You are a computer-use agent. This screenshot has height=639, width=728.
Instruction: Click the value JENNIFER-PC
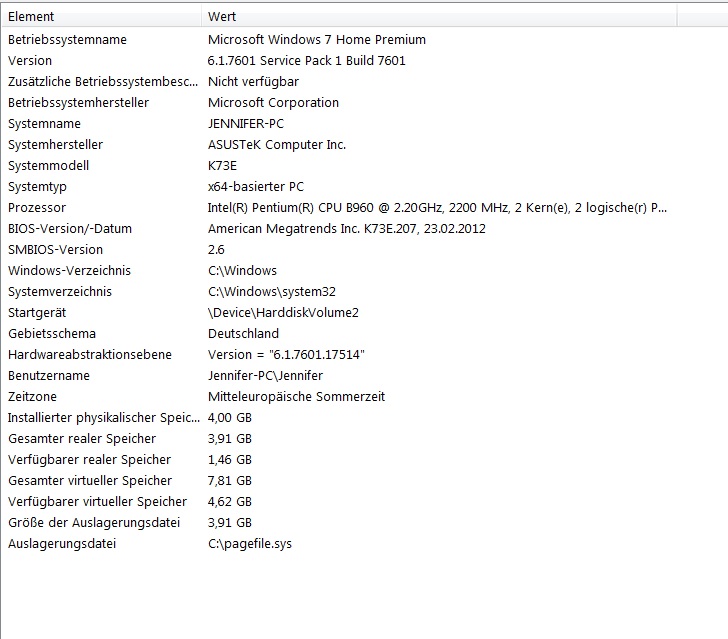[x=246, y=124]
